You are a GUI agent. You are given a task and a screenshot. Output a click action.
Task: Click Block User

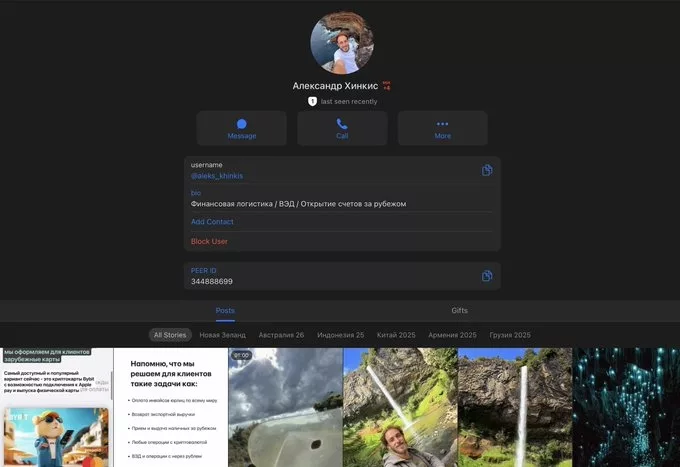pyautogui.click(x=209, y=241)
